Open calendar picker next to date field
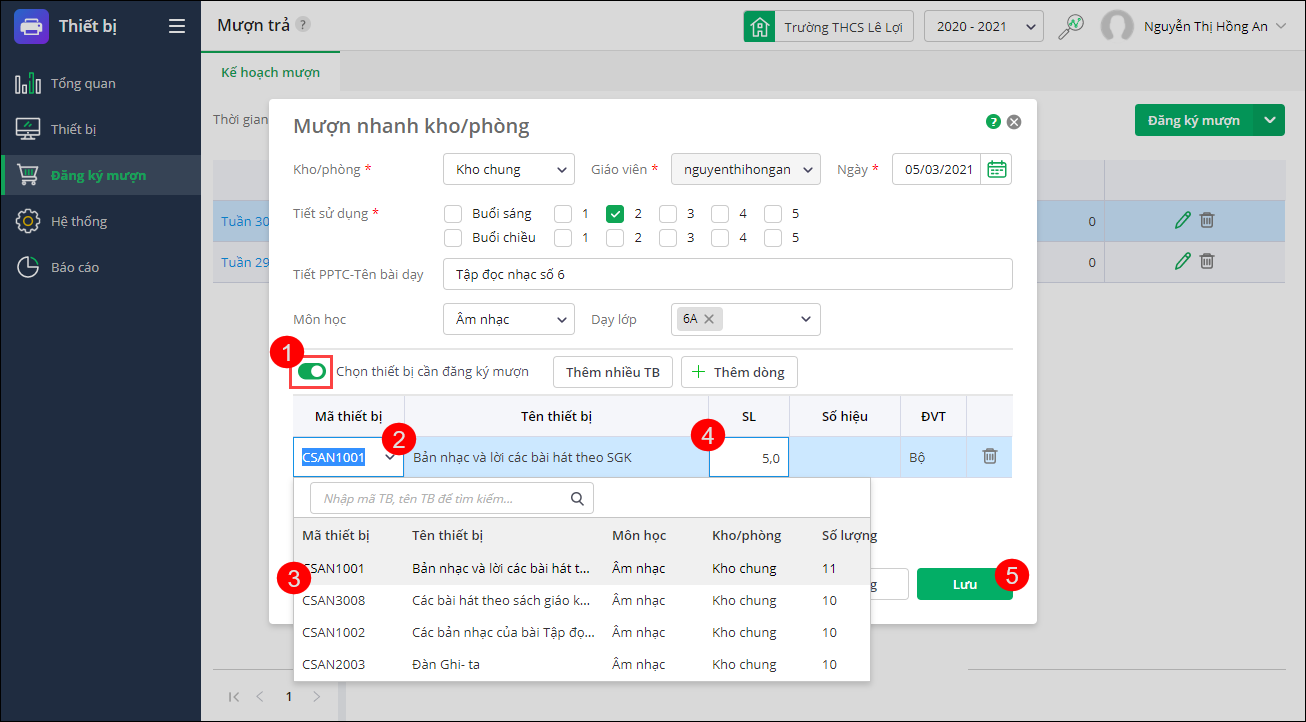 click(996, 169)
